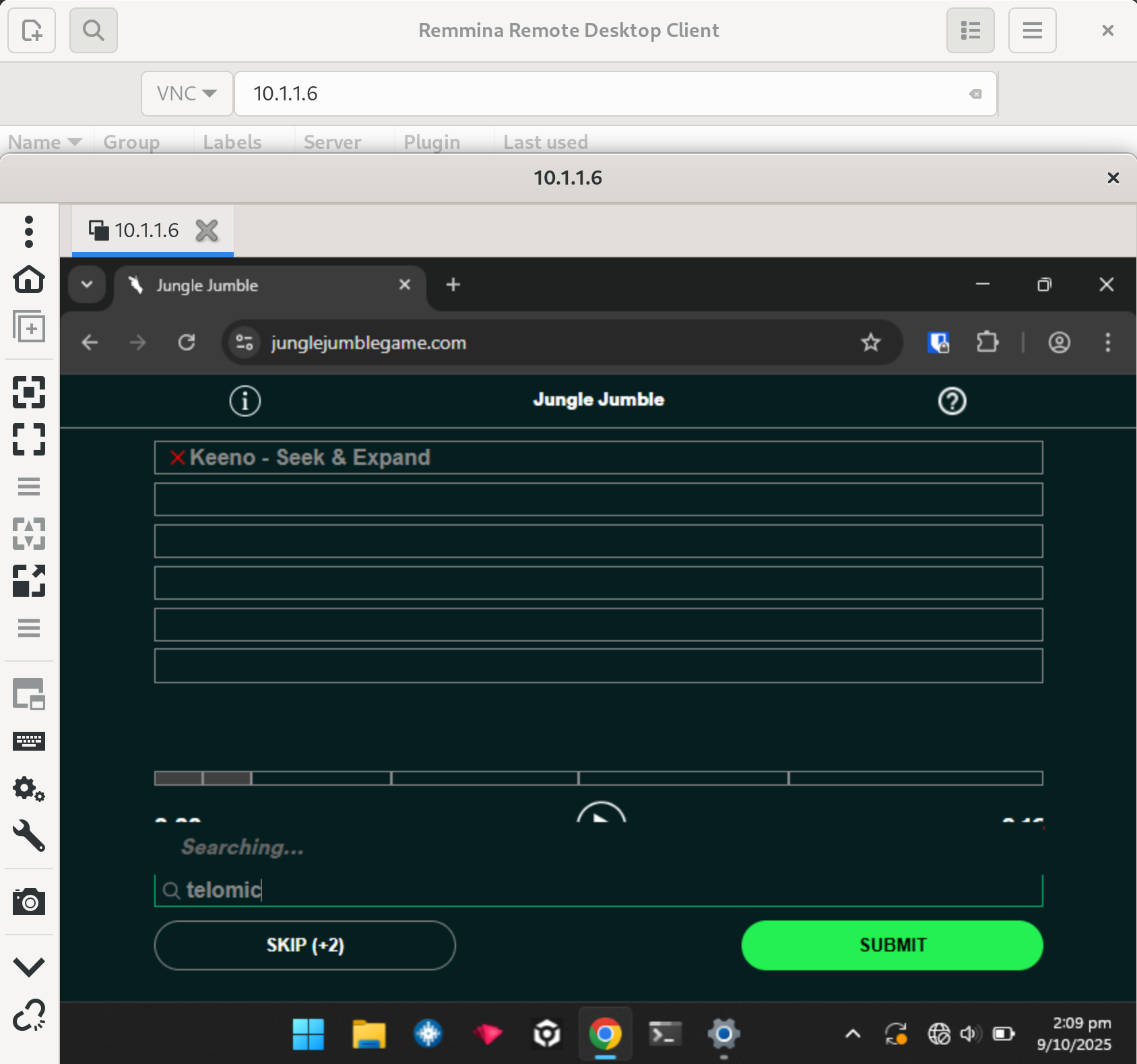The width and height of the screenshot is (1137, 1064).
Task: Click the song search input field
Action: coord(606,890)
